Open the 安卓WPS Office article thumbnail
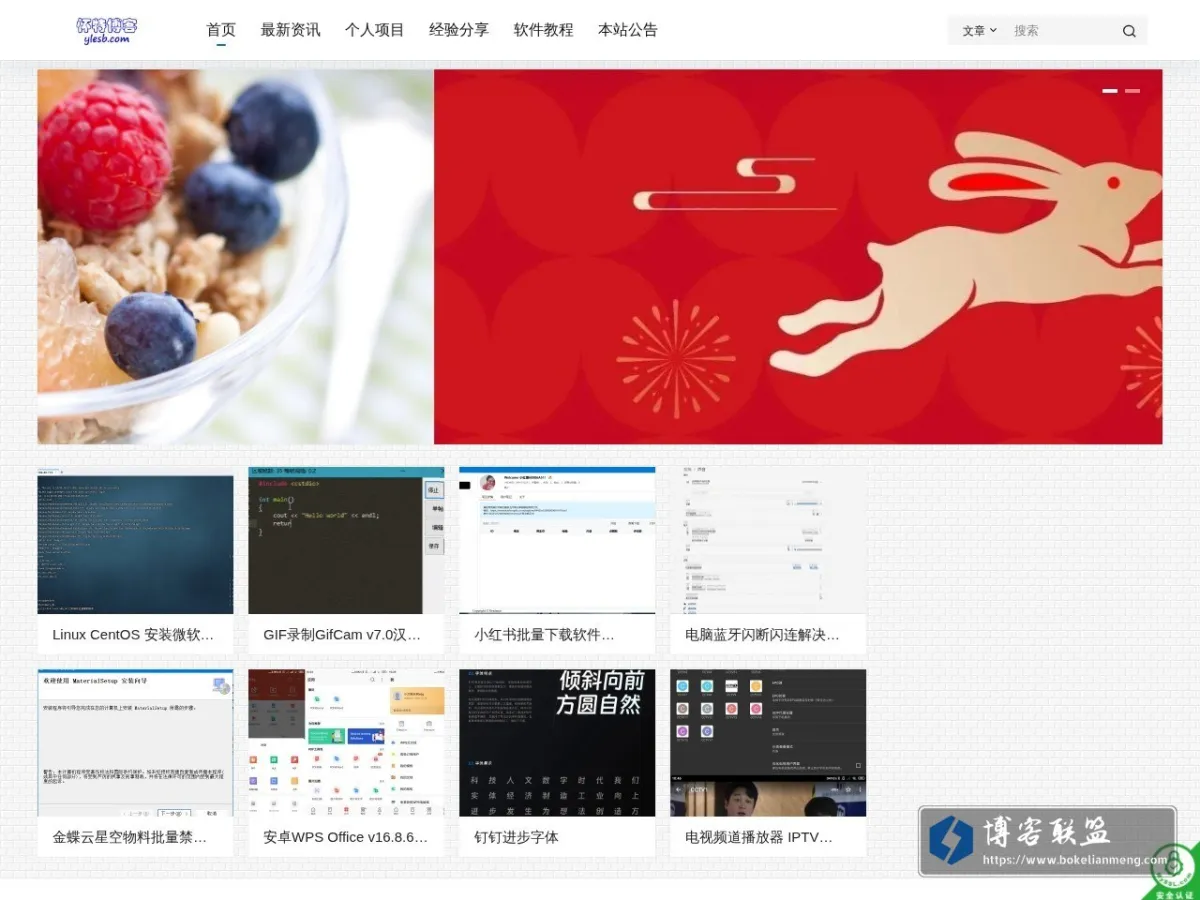Viewport: 1200px width, 900px height. 346,743
